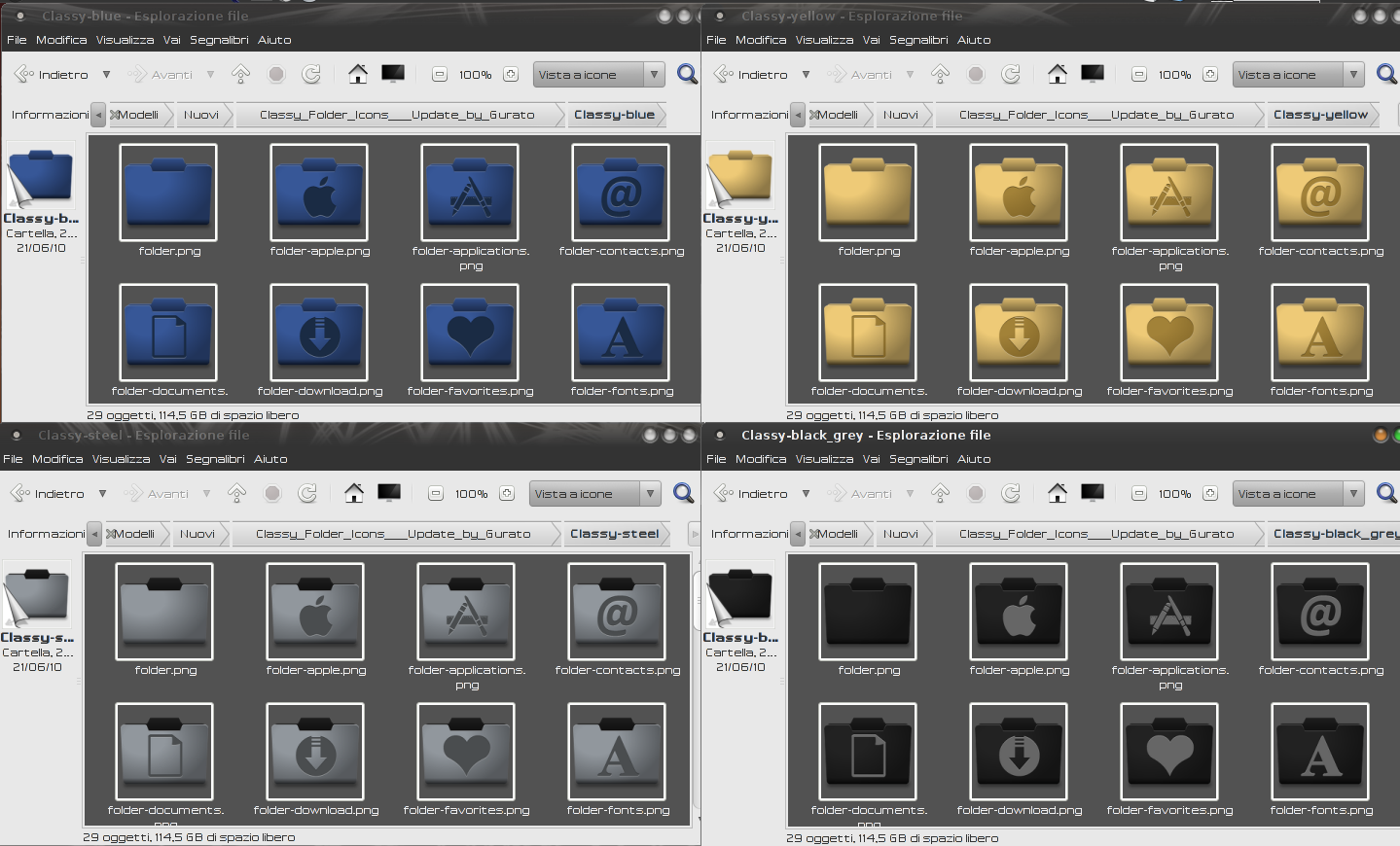Go back with Indietro in Classy-blue window
This screenshot has width=1400, height=846.
pos(53,75)
